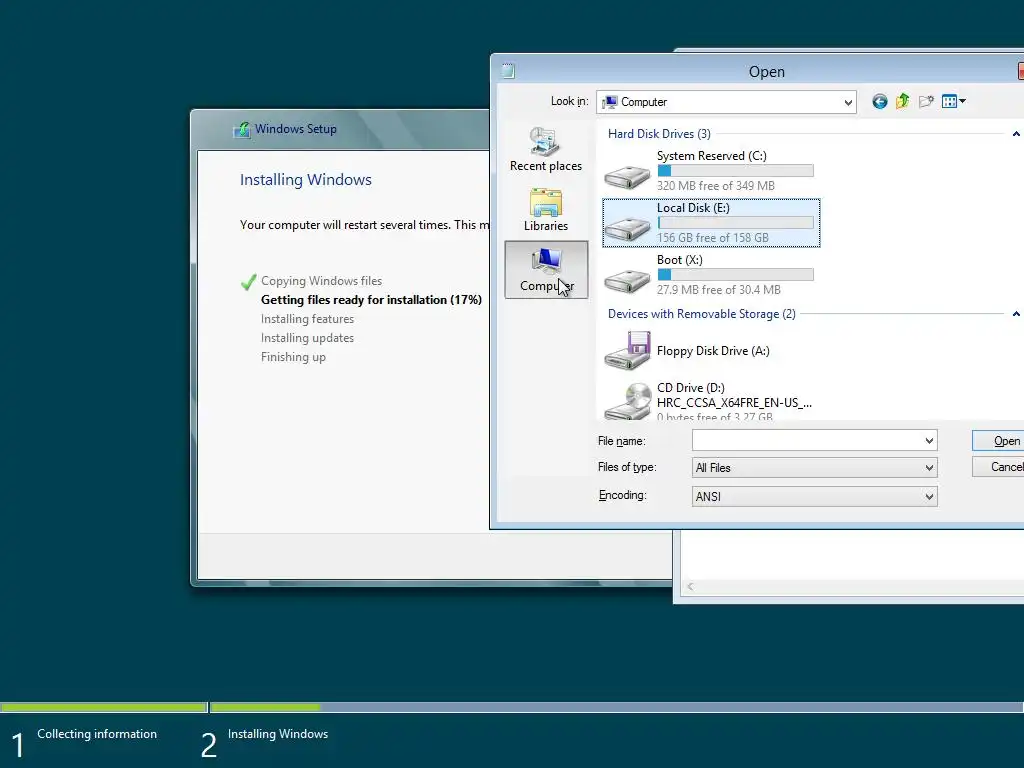Click the HRC_CCSA_X64FRE_EN-US label

[734, 402]
